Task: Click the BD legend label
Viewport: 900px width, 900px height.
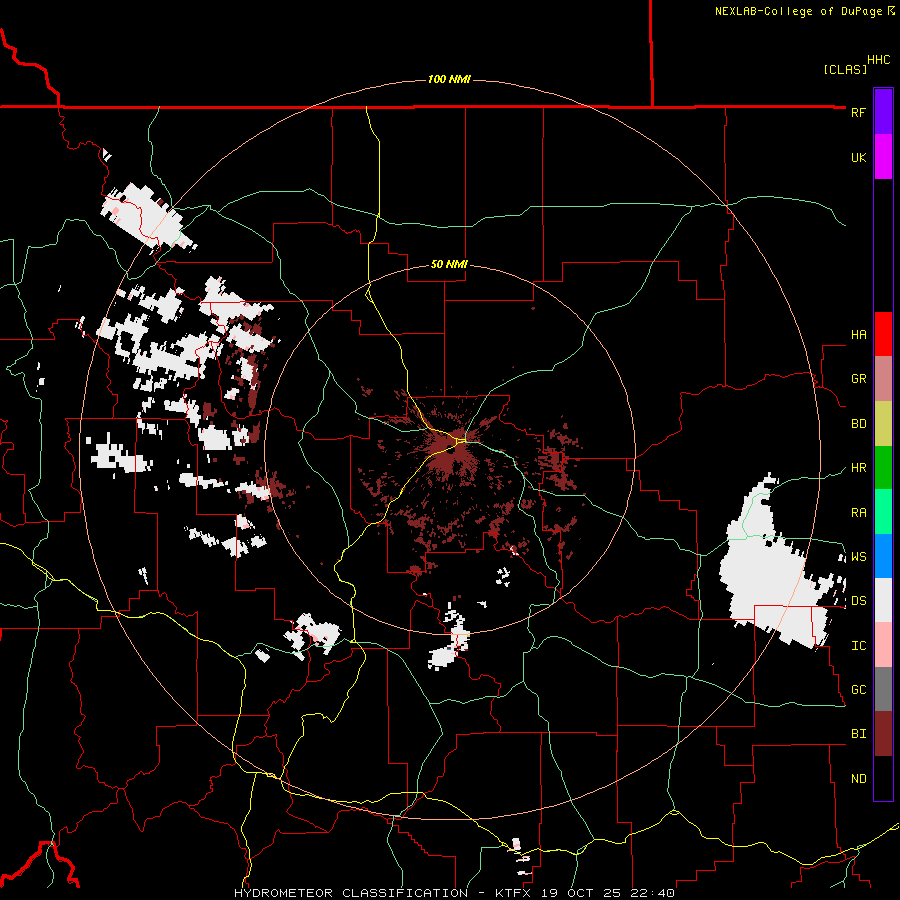Action: click(858, 424)
